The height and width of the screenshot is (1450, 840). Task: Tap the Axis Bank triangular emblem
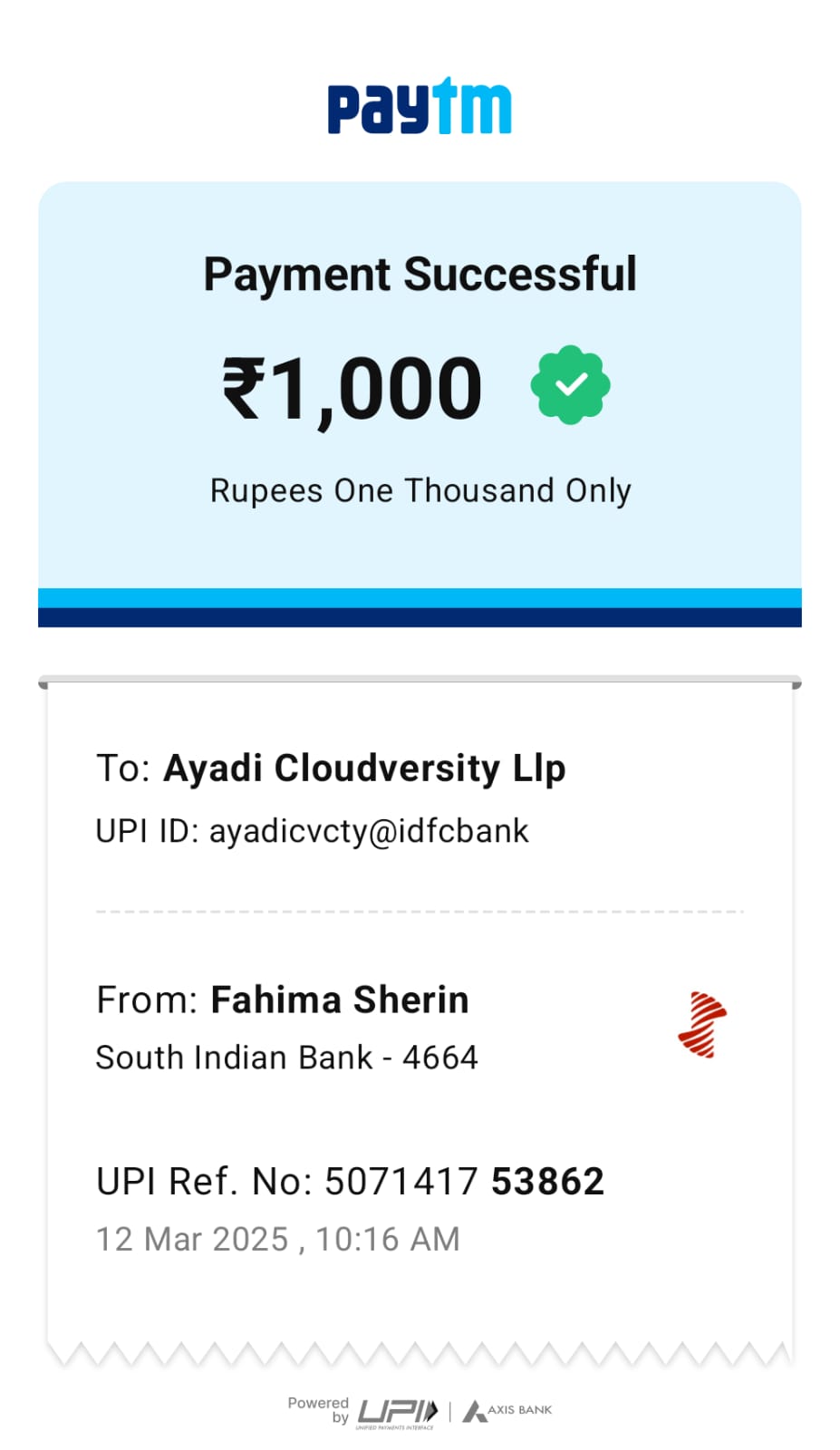[474, 1411]
